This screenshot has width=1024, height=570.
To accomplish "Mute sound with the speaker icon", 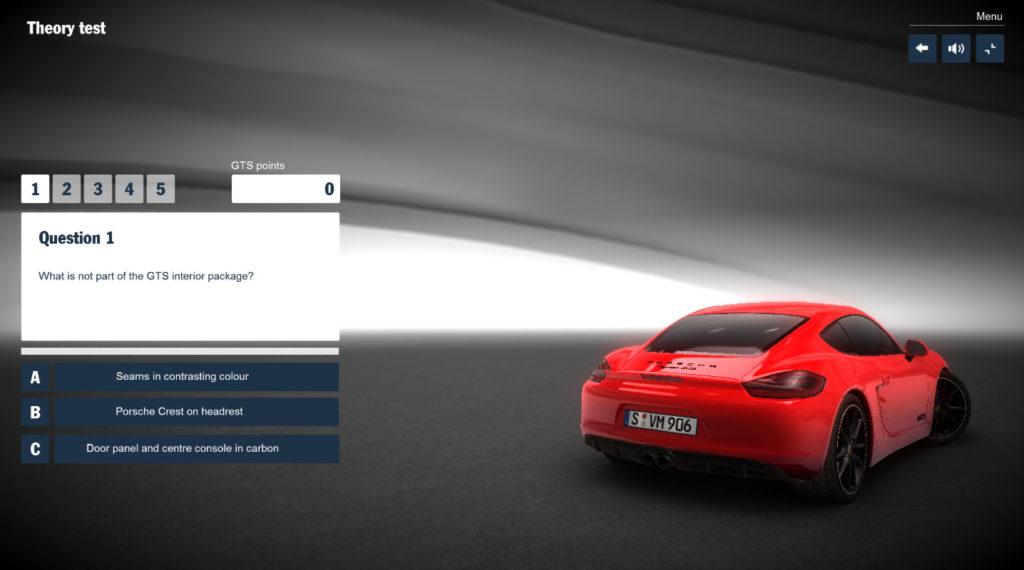I will [x=956, y=48].
